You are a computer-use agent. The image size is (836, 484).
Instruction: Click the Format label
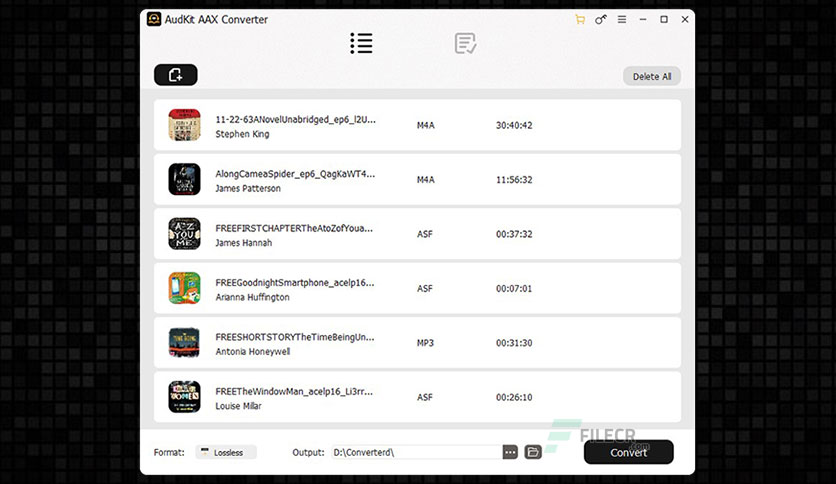(169, 452)
